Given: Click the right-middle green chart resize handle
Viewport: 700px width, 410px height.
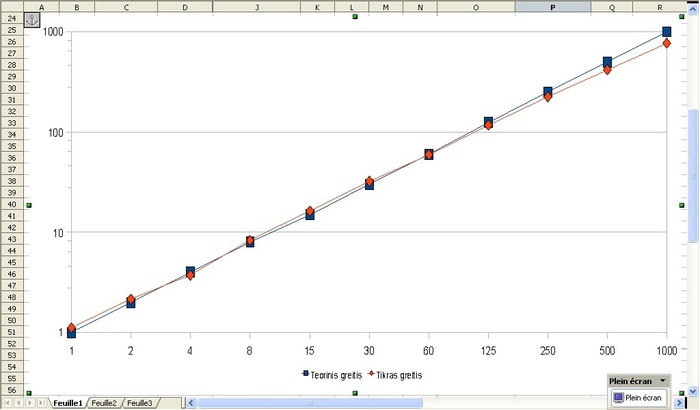Looking at the screenshot, I should point(681,205).
